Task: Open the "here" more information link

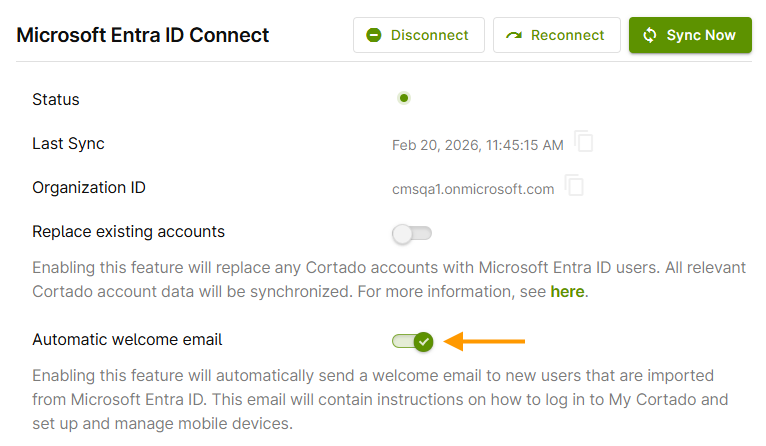Action: point(567,293)
